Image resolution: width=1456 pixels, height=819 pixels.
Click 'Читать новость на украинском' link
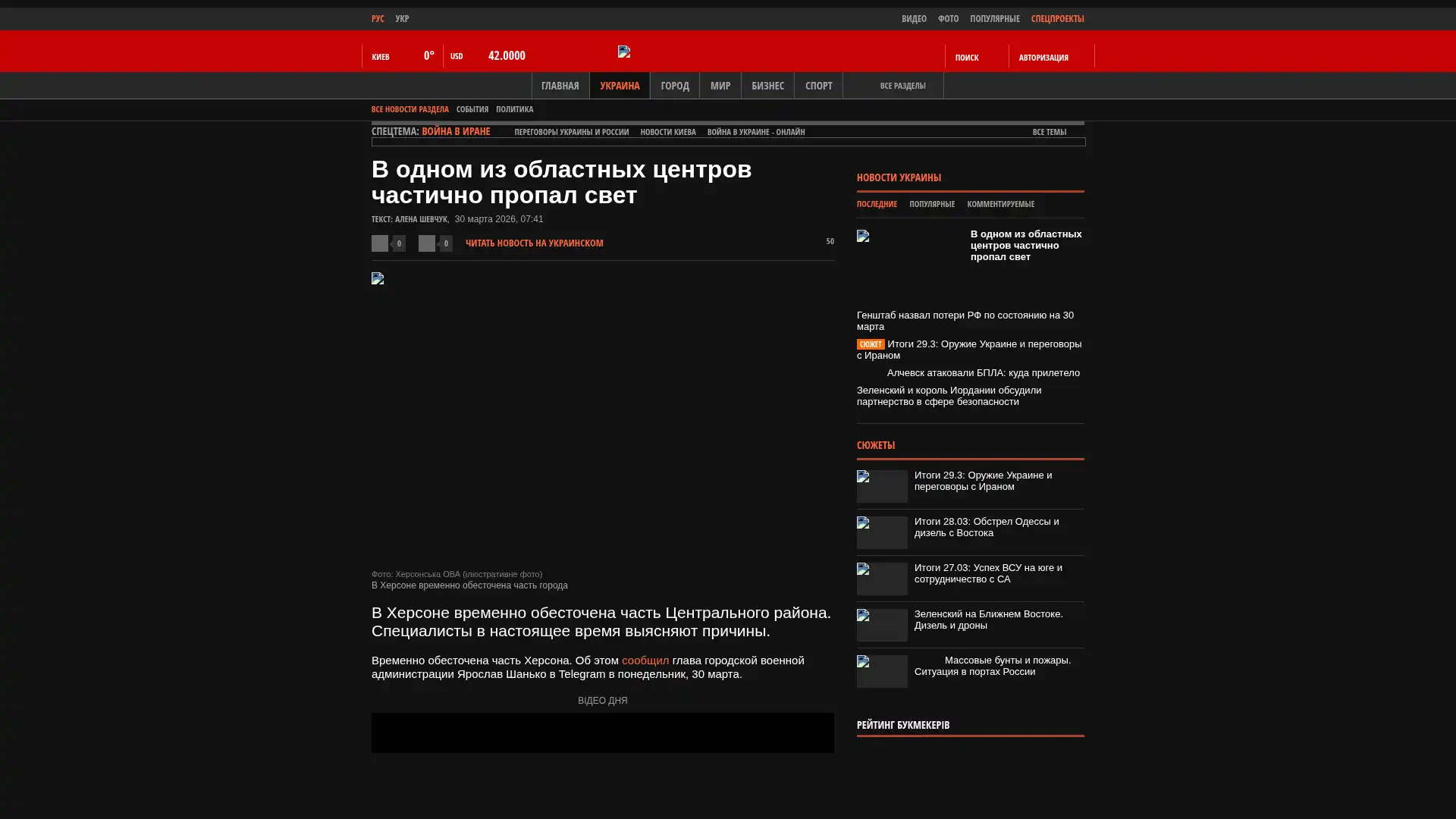coord(534,243)
